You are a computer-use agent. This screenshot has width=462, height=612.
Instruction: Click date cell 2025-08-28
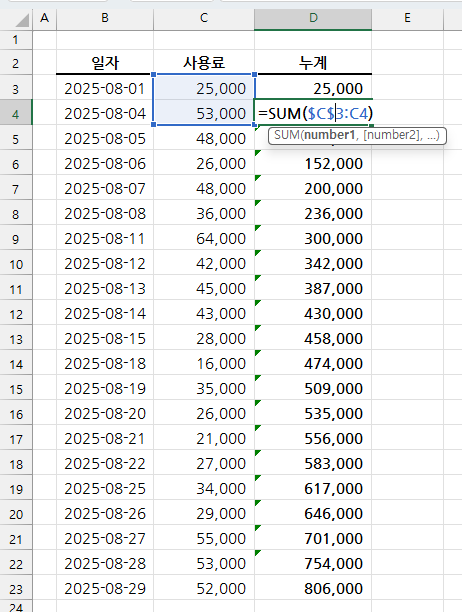coord(105,563)
